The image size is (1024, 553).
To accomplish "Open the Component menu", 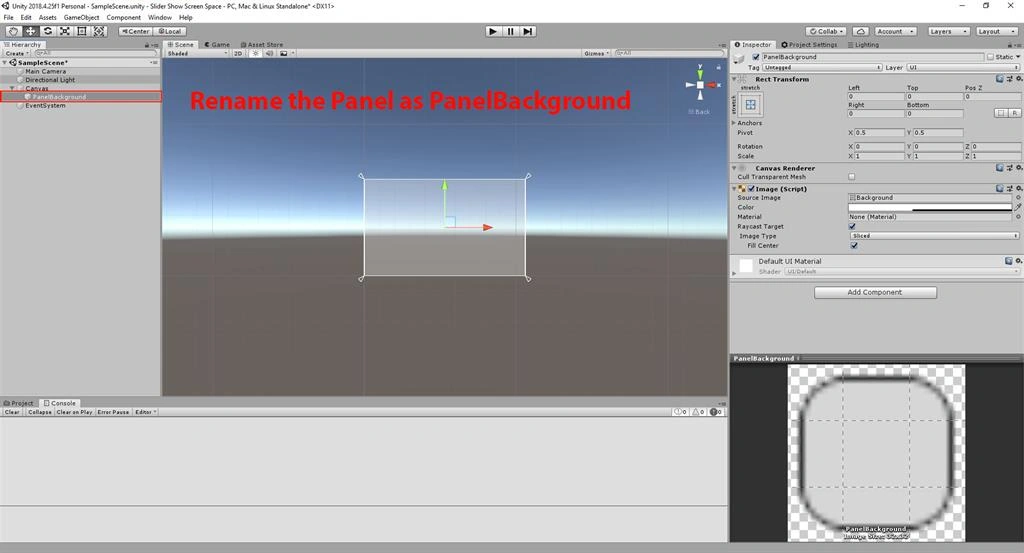I will click(x=123, y=18).
